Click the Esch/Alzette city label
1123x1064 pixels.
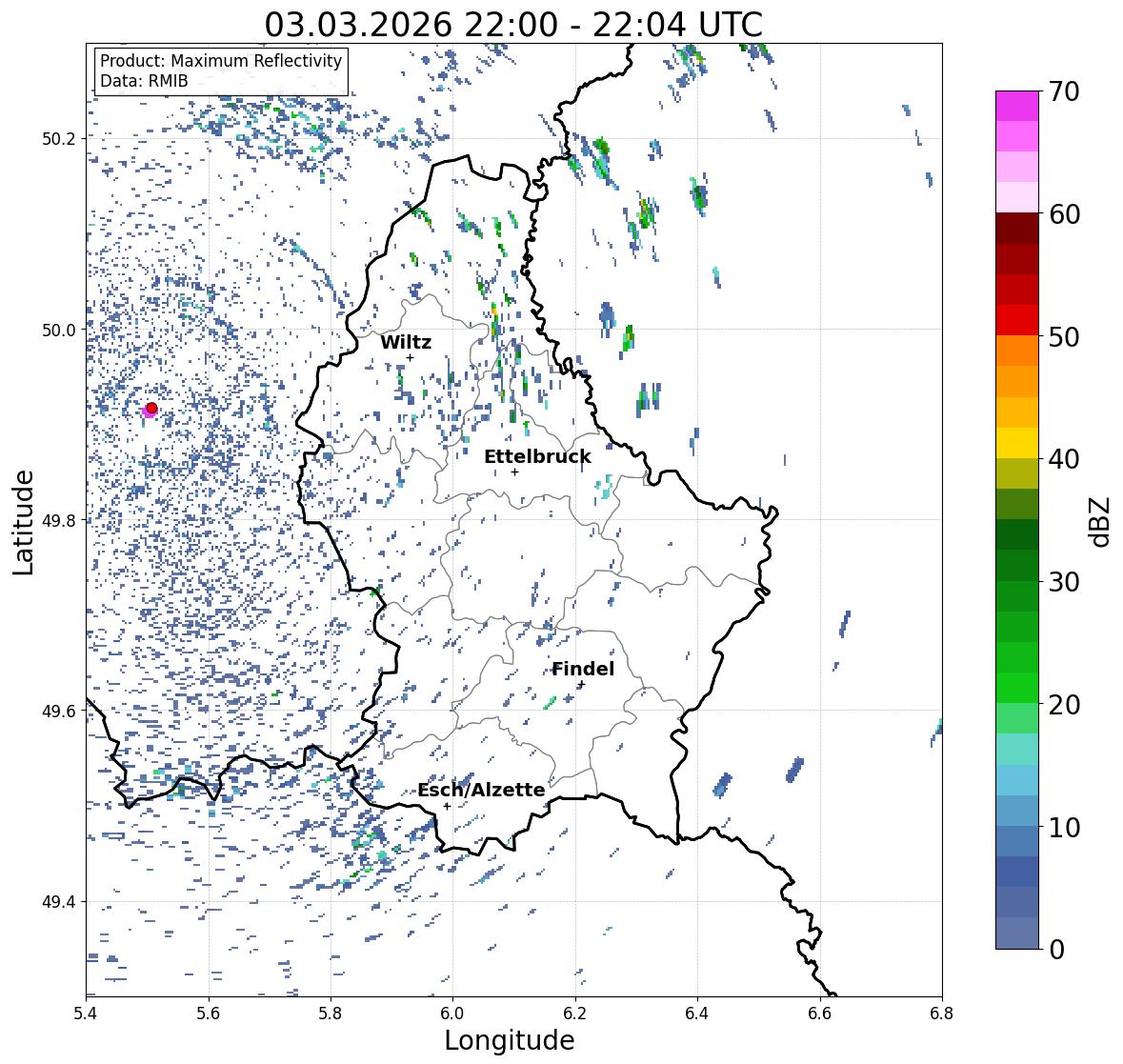click(481, 790)
